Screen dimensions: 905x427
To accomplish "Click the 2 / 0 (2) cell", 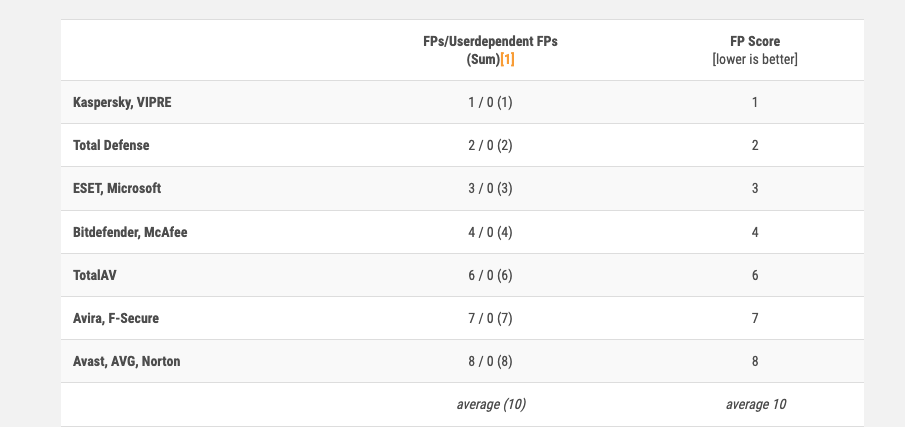I will pos(490,145).
